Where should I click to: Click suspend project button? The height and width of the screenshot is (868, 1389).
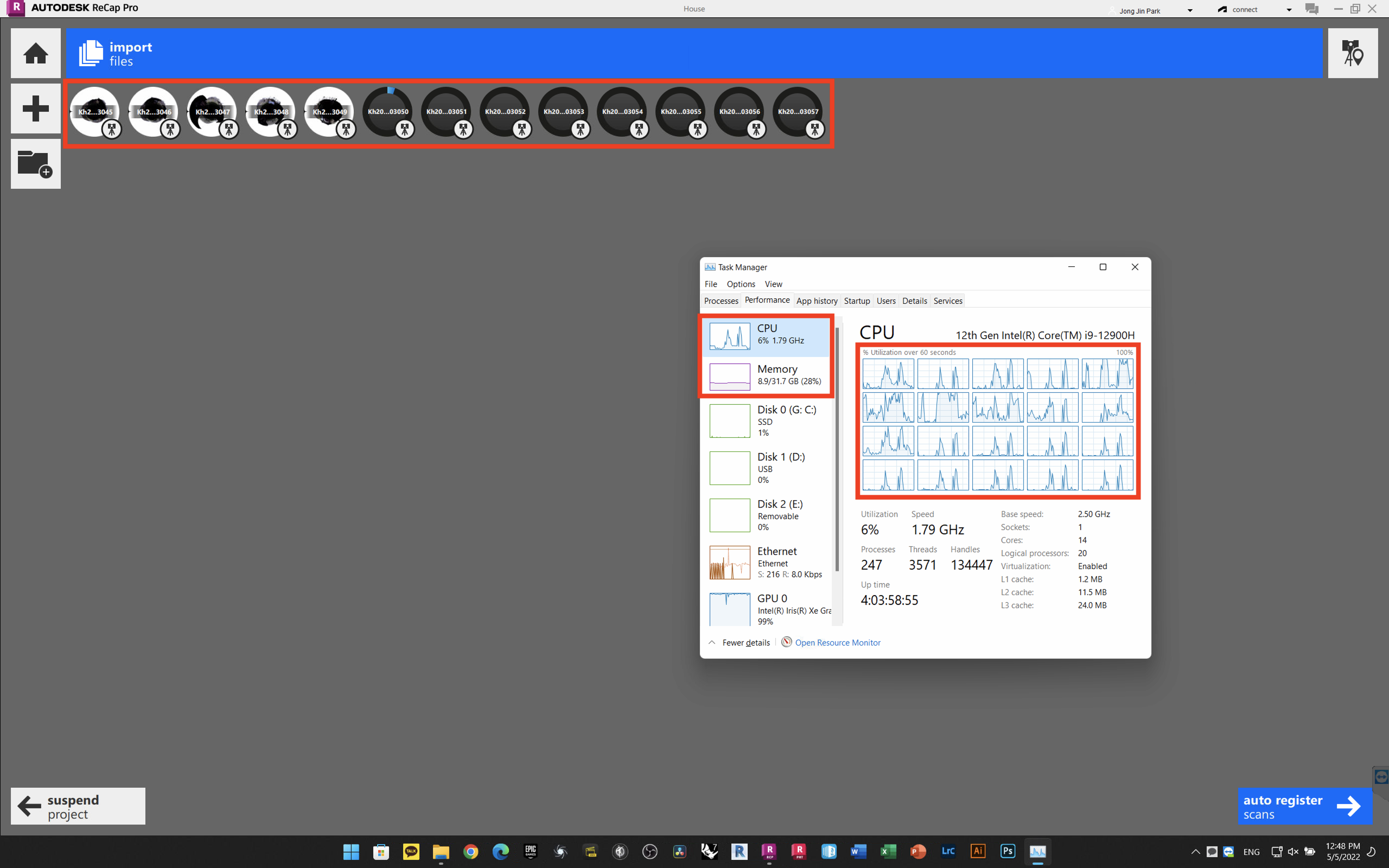[78, 806]
